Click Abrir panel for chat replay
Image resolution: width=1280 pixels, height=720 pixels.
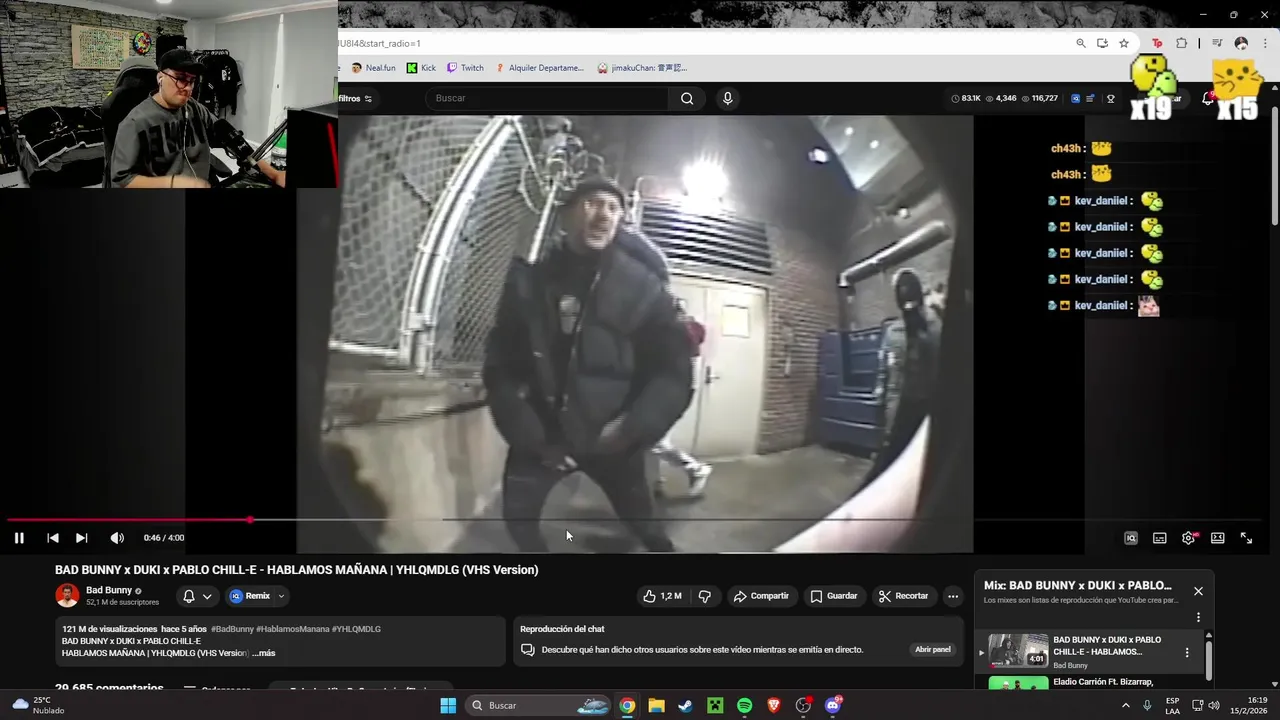coord(933,650)
